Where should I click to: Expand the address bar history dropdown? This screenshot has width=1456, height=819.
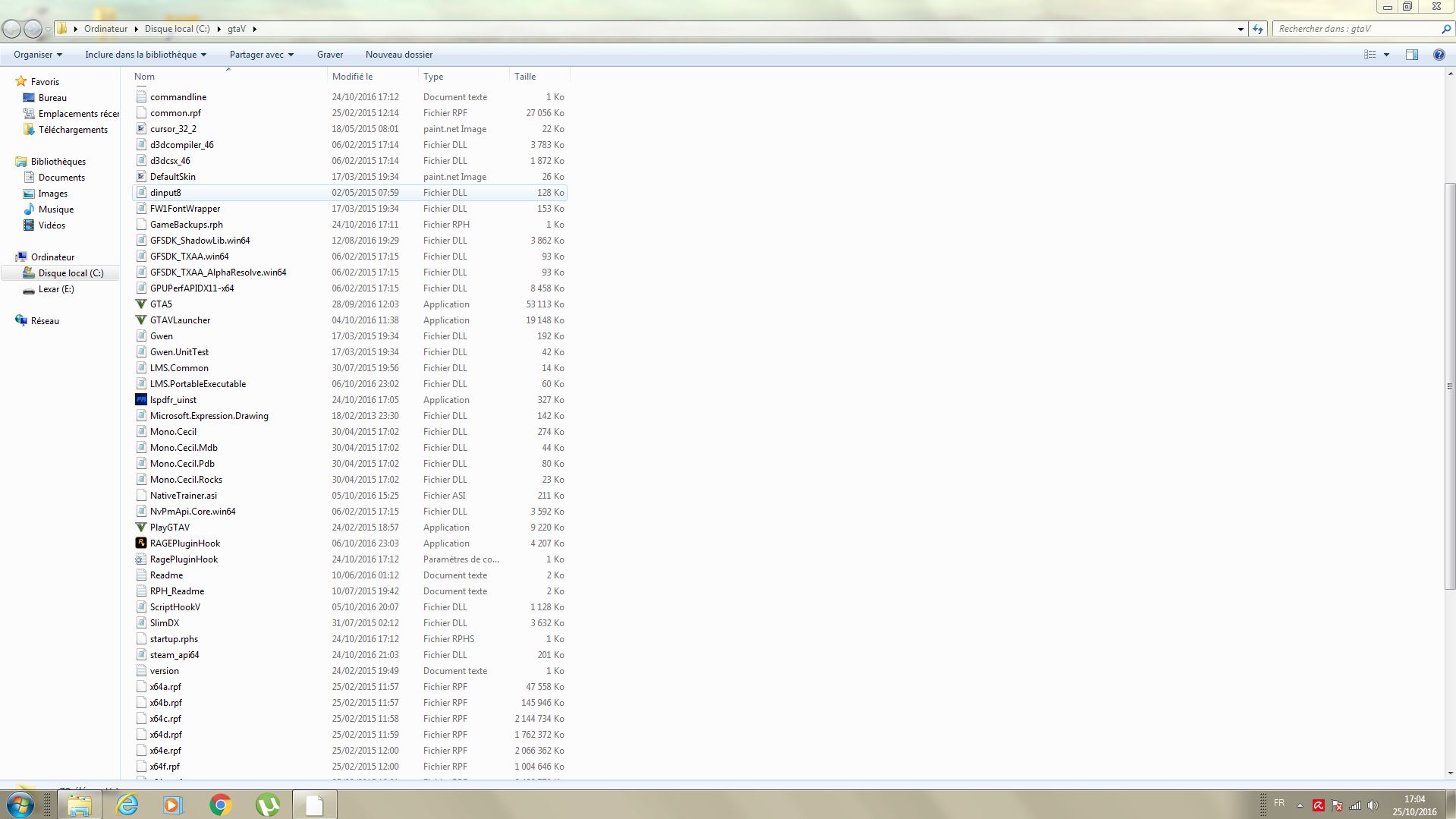(1241, 29)
